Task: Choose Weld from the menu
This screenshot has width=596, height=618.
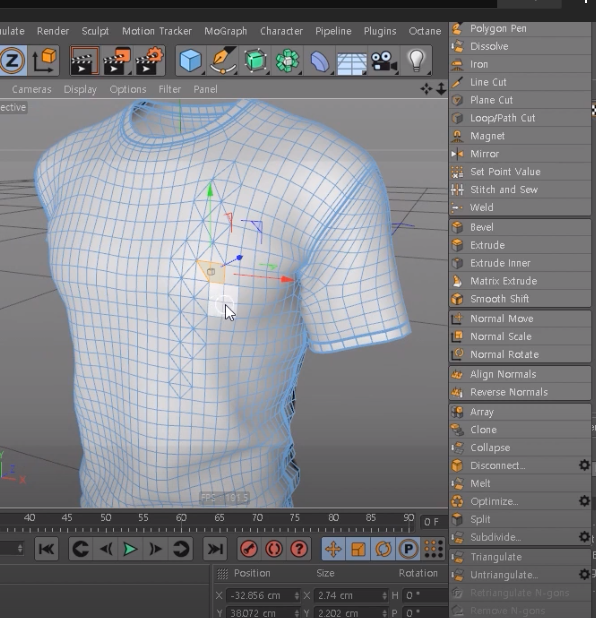Action: pos(520,207)
